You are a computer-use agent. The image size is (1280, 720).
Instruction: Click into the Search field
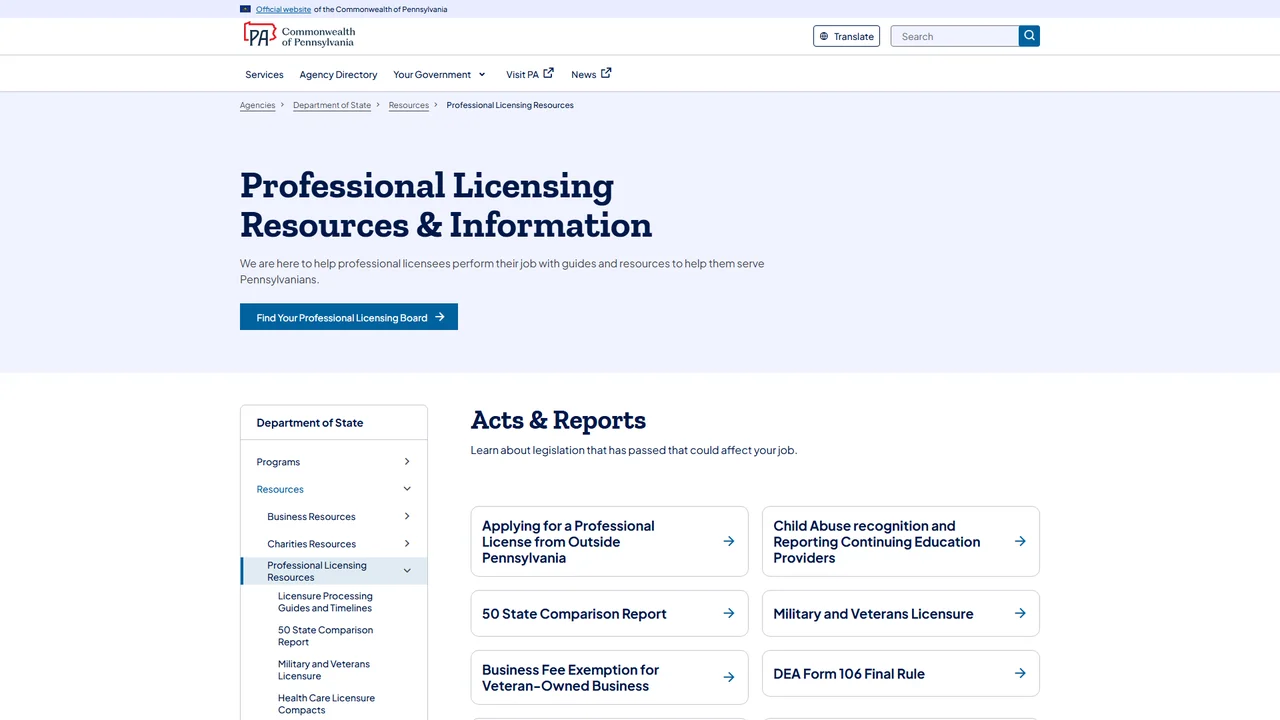955,36
